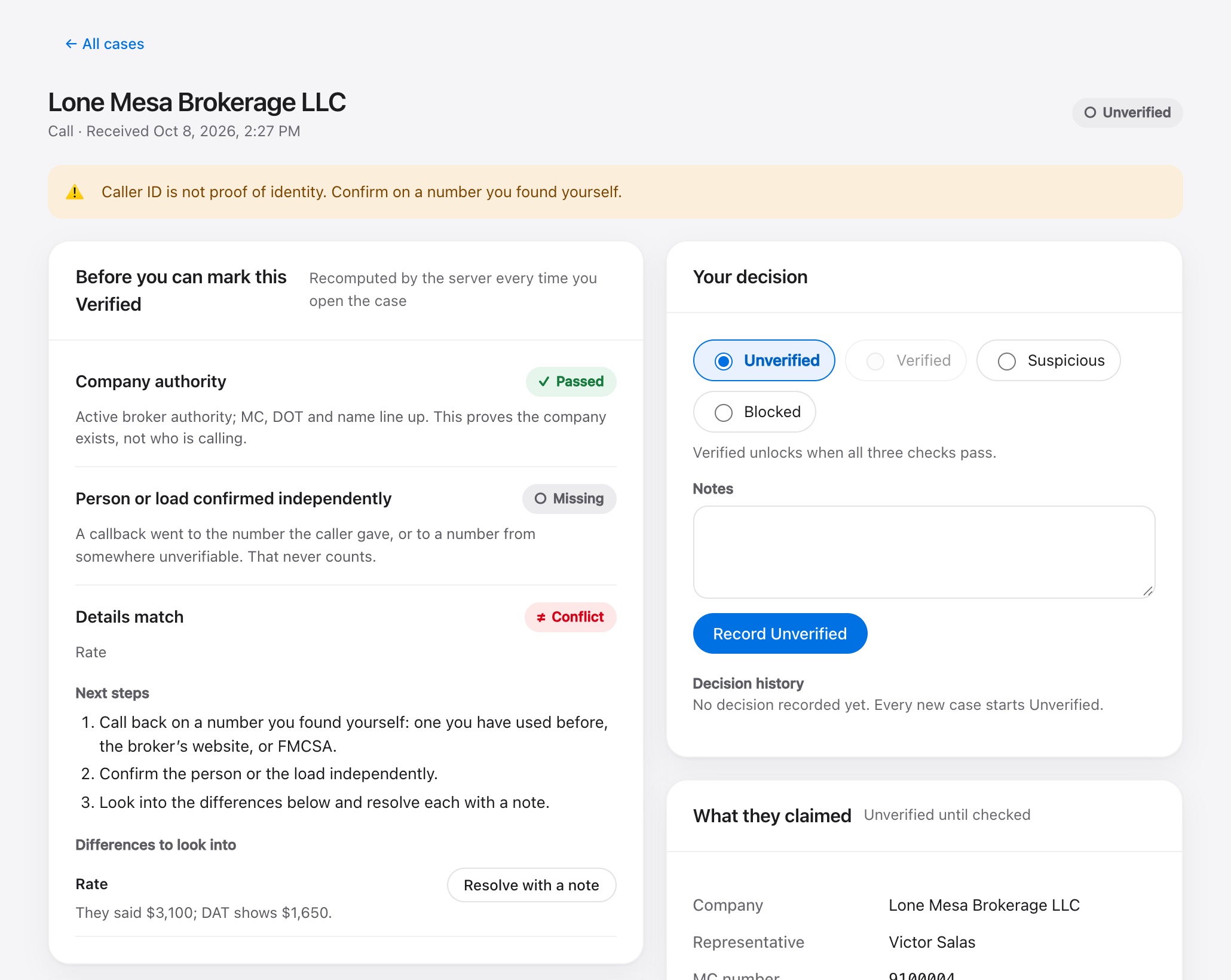1231x980 pixels.
Task: Click the Caller ID is not proof warning text
Action: click(x=362, y=192)
